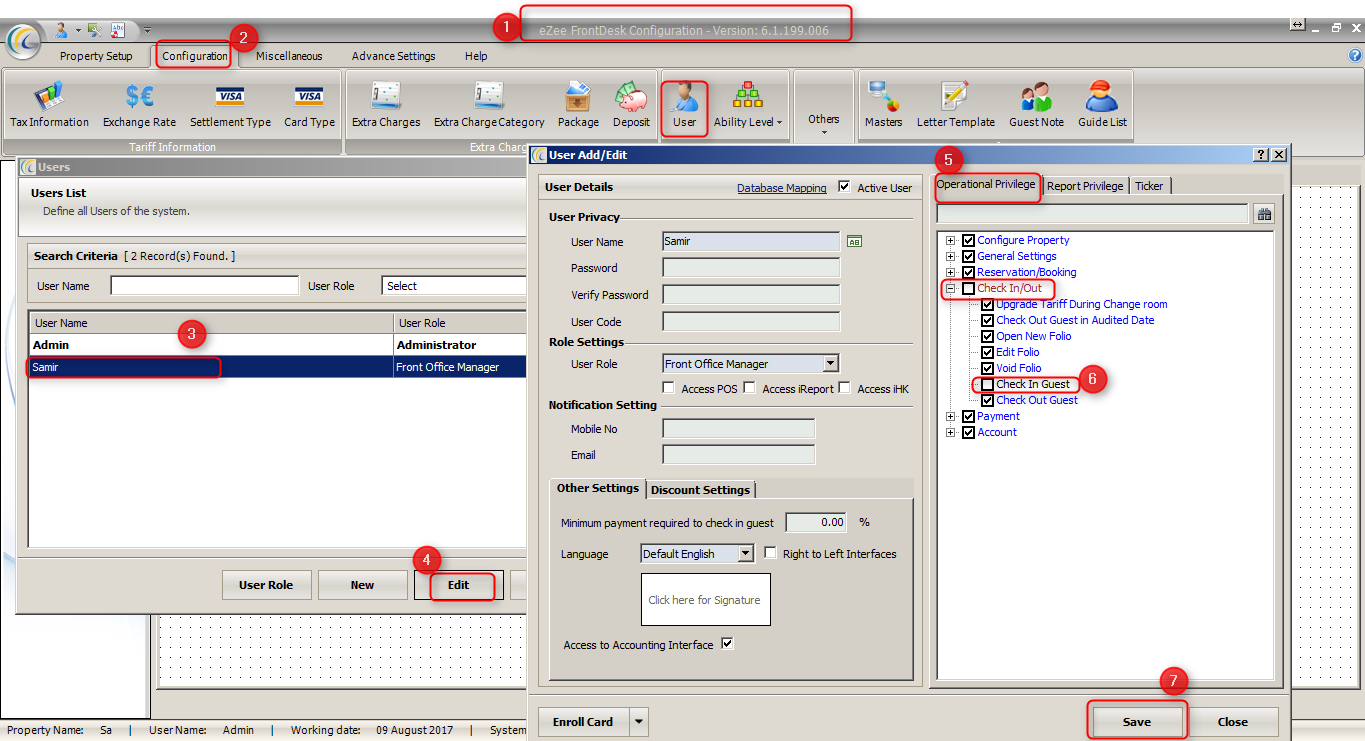The height and width of the screenshot is (741, 1365).
Task: Click the User Name search field in Users window
Action: tap(205, 286)
